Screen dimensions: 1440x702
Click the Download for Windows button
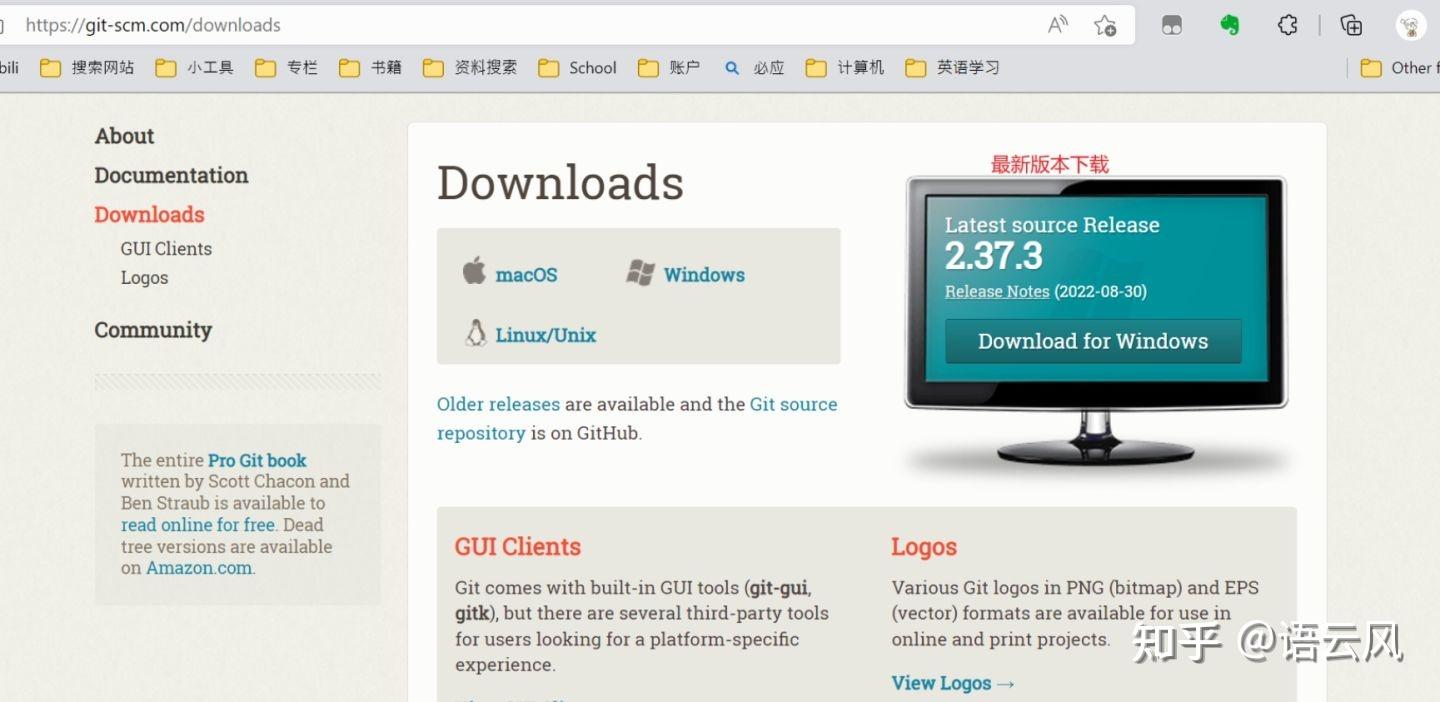(x=1092, y=341)
